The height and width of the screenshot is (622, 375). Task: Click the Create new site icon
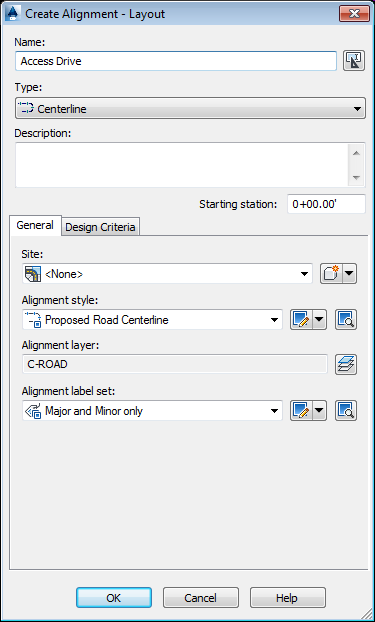click(x=332, y=274)
